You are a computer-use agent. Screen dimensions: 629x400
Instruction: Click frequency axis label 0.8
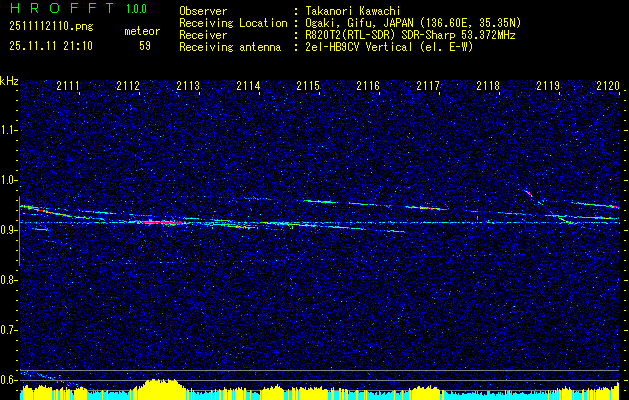pyautogui.click(x=9, y=280)
